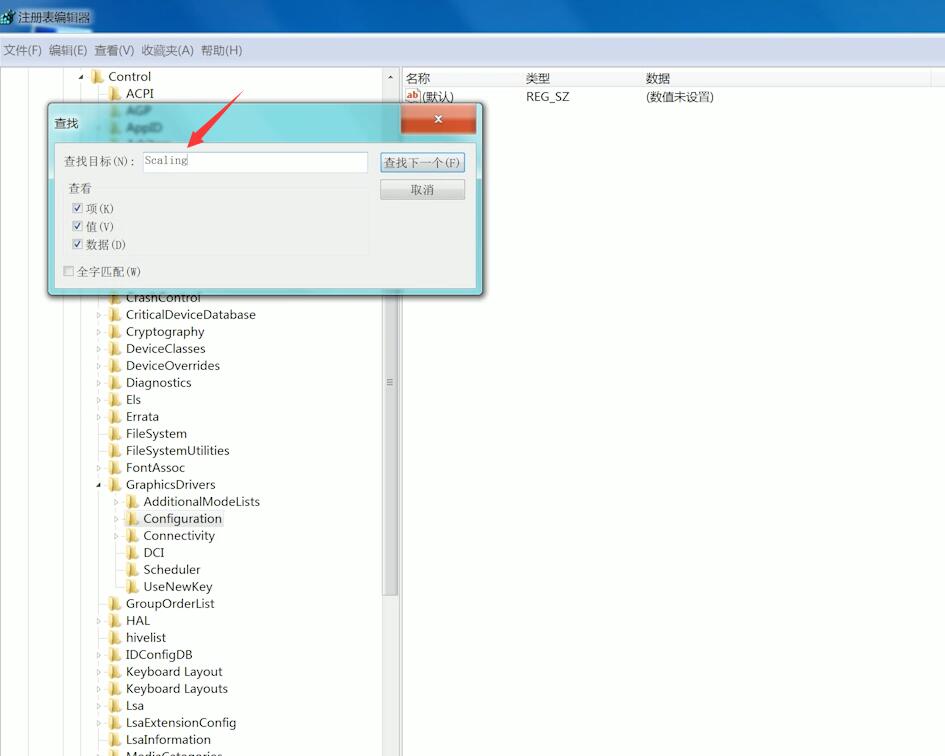Click the GroupOrderList folder icon
The width and height of the screenshot is (945, 756).
pyautogui.click(x=115, y=603)
